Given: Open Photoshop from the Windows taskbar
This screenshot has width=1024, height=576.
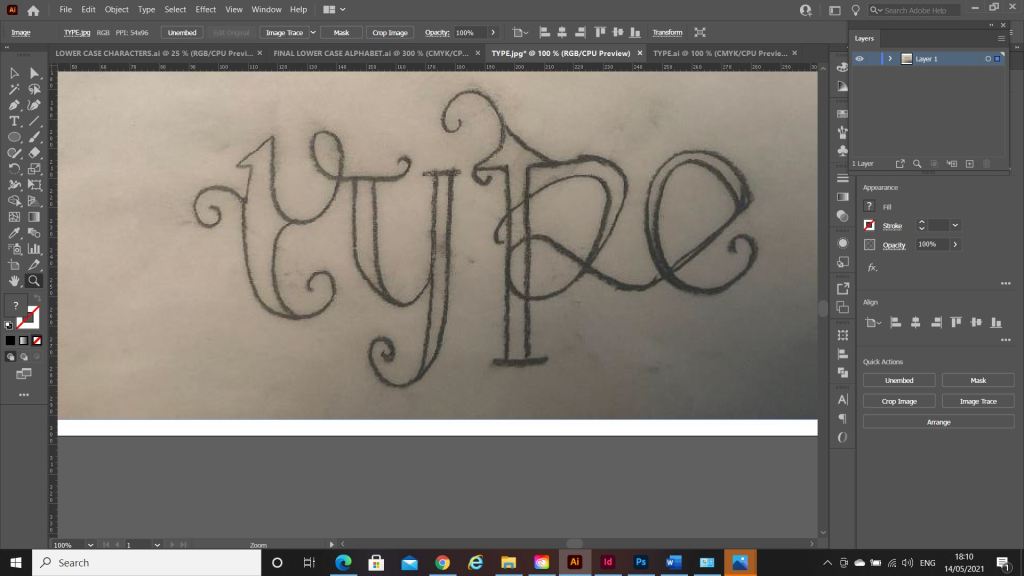Looking at the screenshot, I should pos(640,562).
